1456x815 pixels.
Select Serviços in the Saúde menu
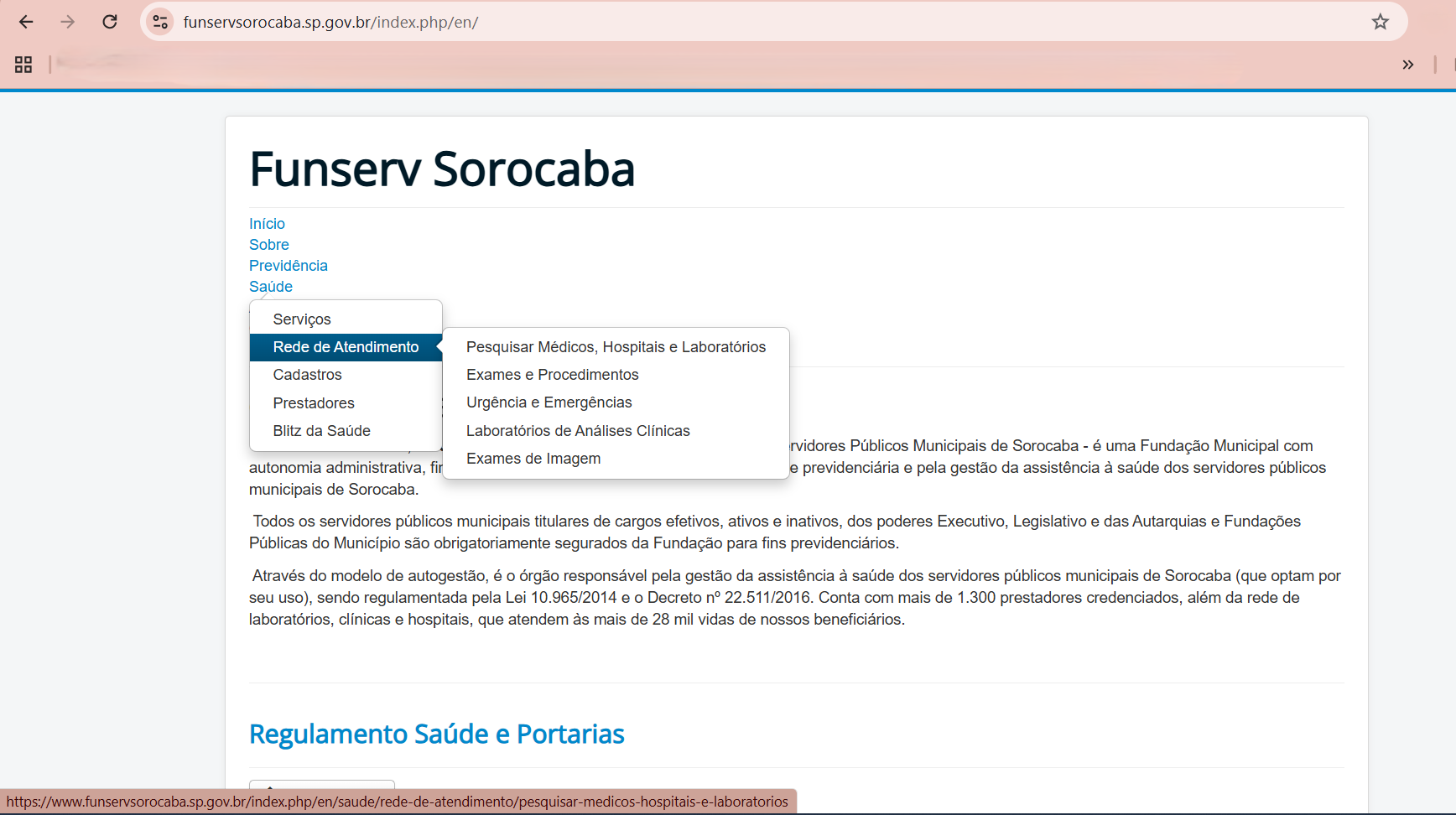(346, 319)
